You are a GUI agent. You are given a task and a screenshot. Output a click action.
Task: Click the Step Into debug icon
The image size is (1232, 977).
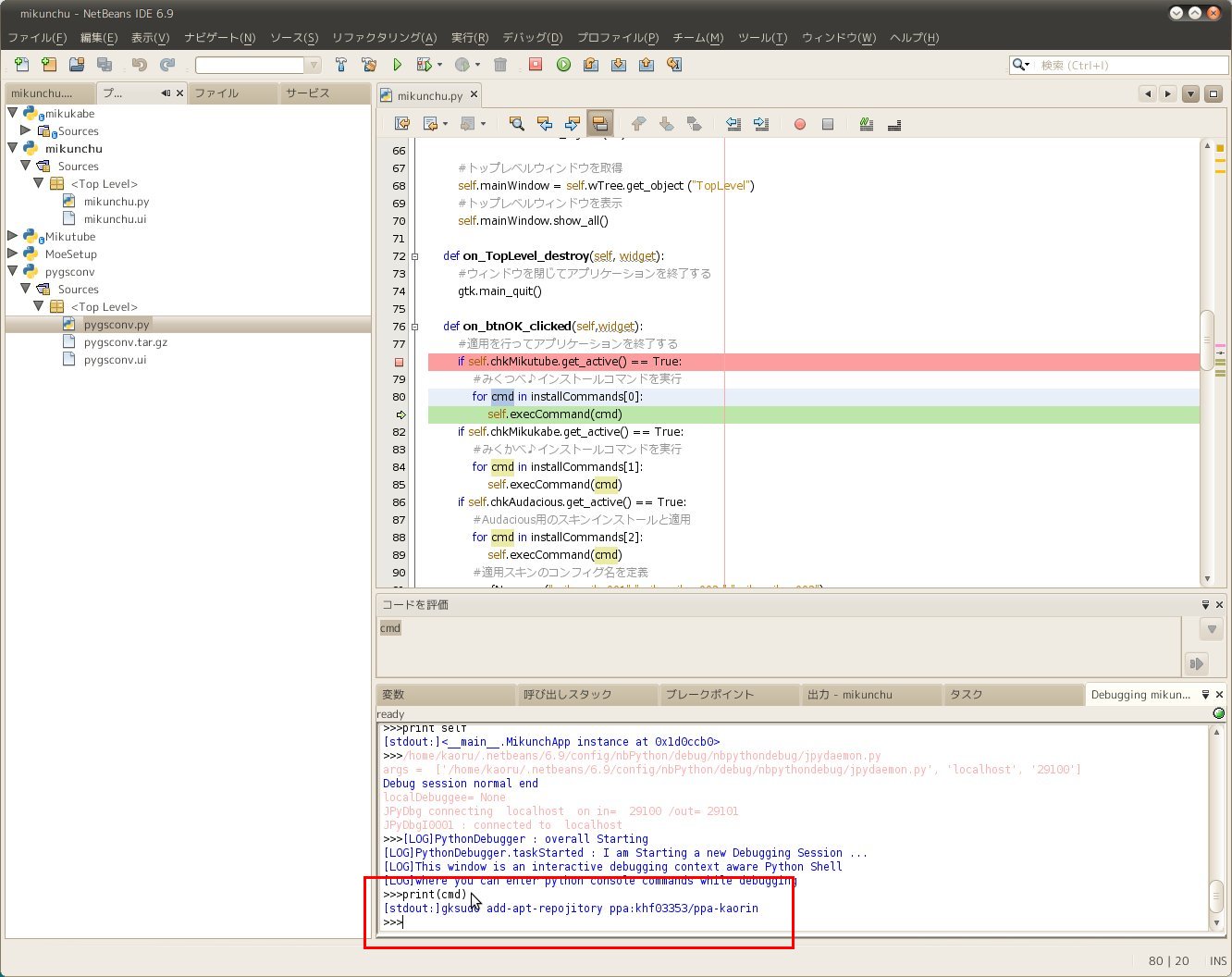619,65
